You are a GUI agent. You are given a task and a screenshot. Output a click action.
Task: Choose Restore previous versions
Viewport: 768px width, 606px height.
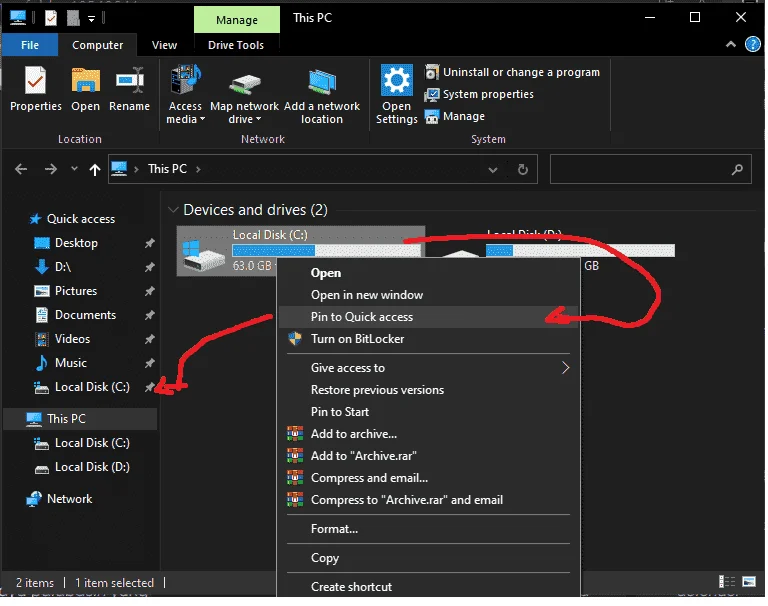tap(428, 390)
